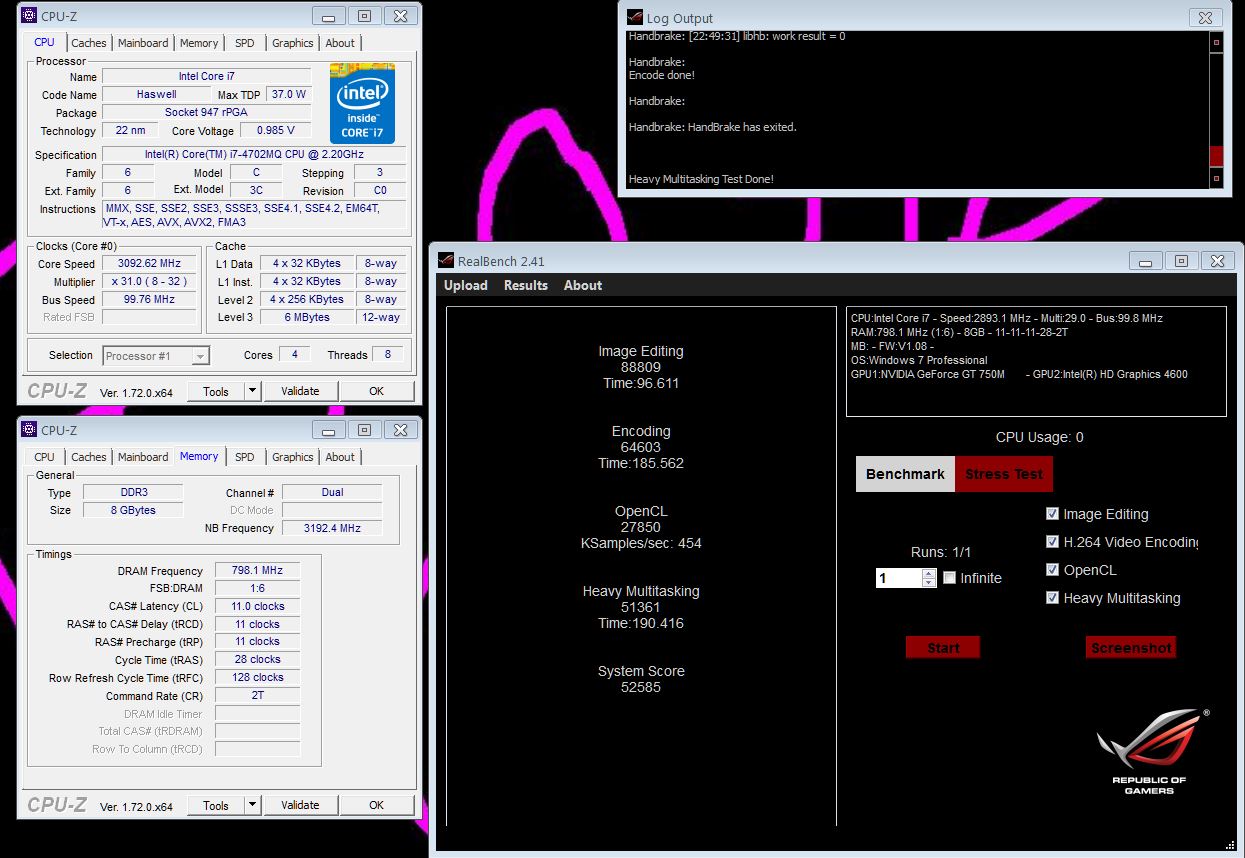Click the Start benchmark button

coord(943,647)
